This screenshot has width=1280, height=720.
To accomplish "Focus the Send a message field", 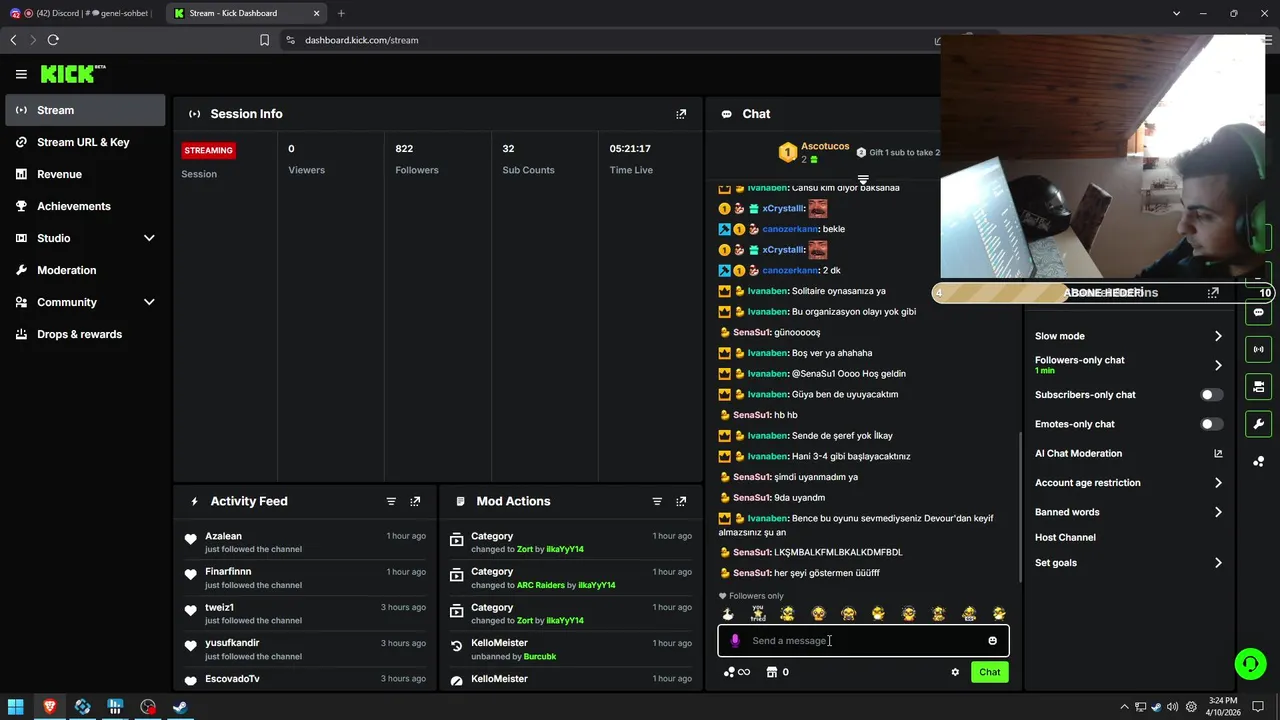I will click(863, 641).
